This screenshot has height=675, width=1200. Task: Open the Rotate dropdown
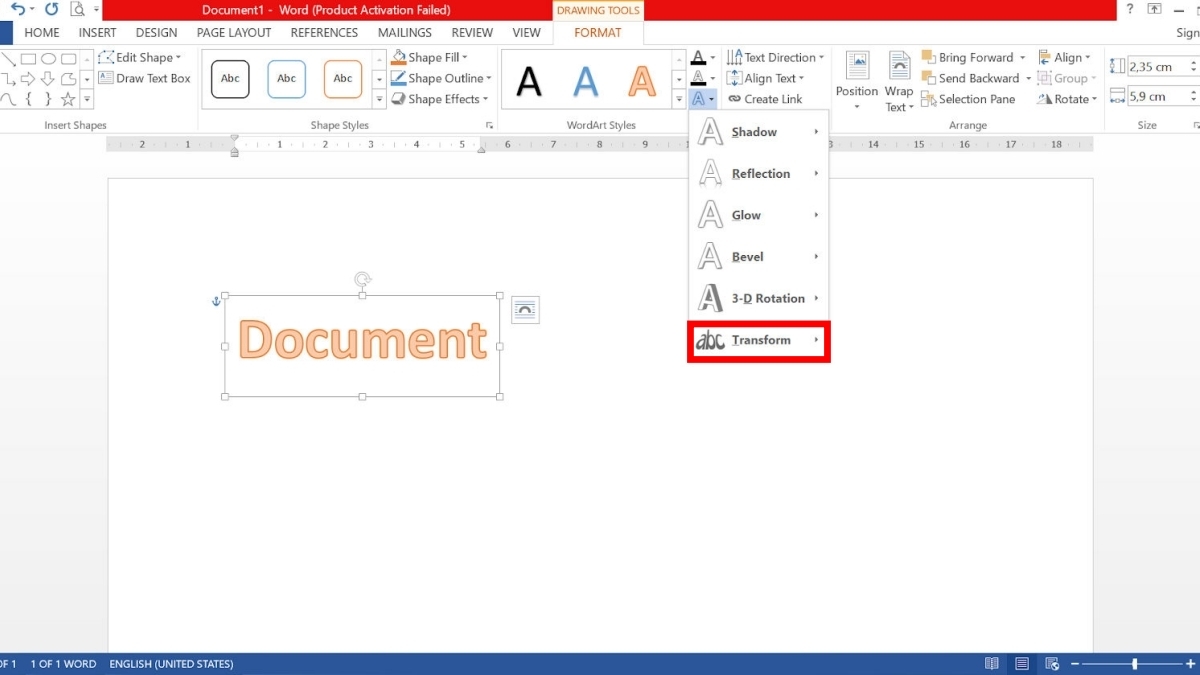click(x=1067, y=99)
